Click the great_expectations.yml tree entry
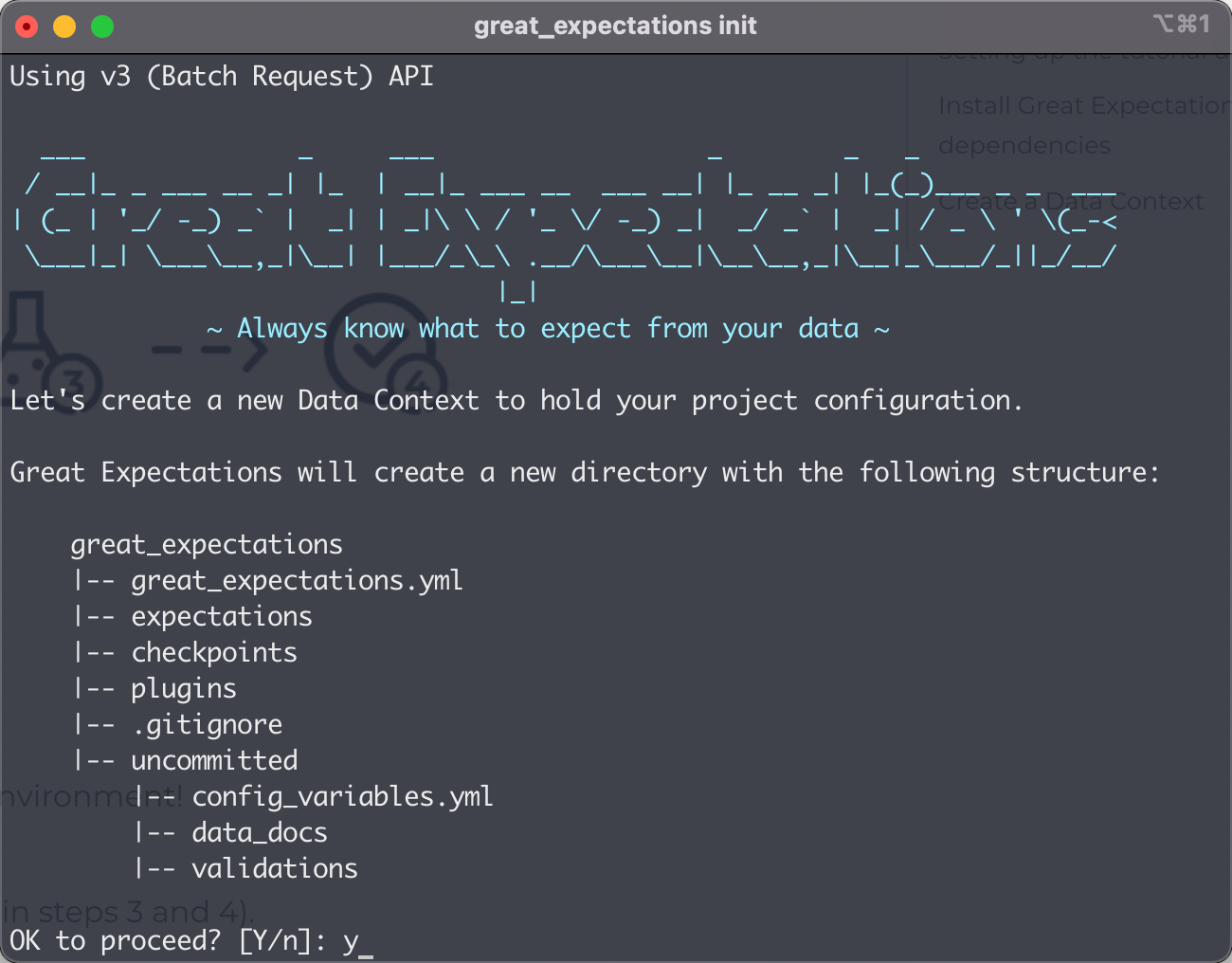1232x963 pixels. point(297,580)
